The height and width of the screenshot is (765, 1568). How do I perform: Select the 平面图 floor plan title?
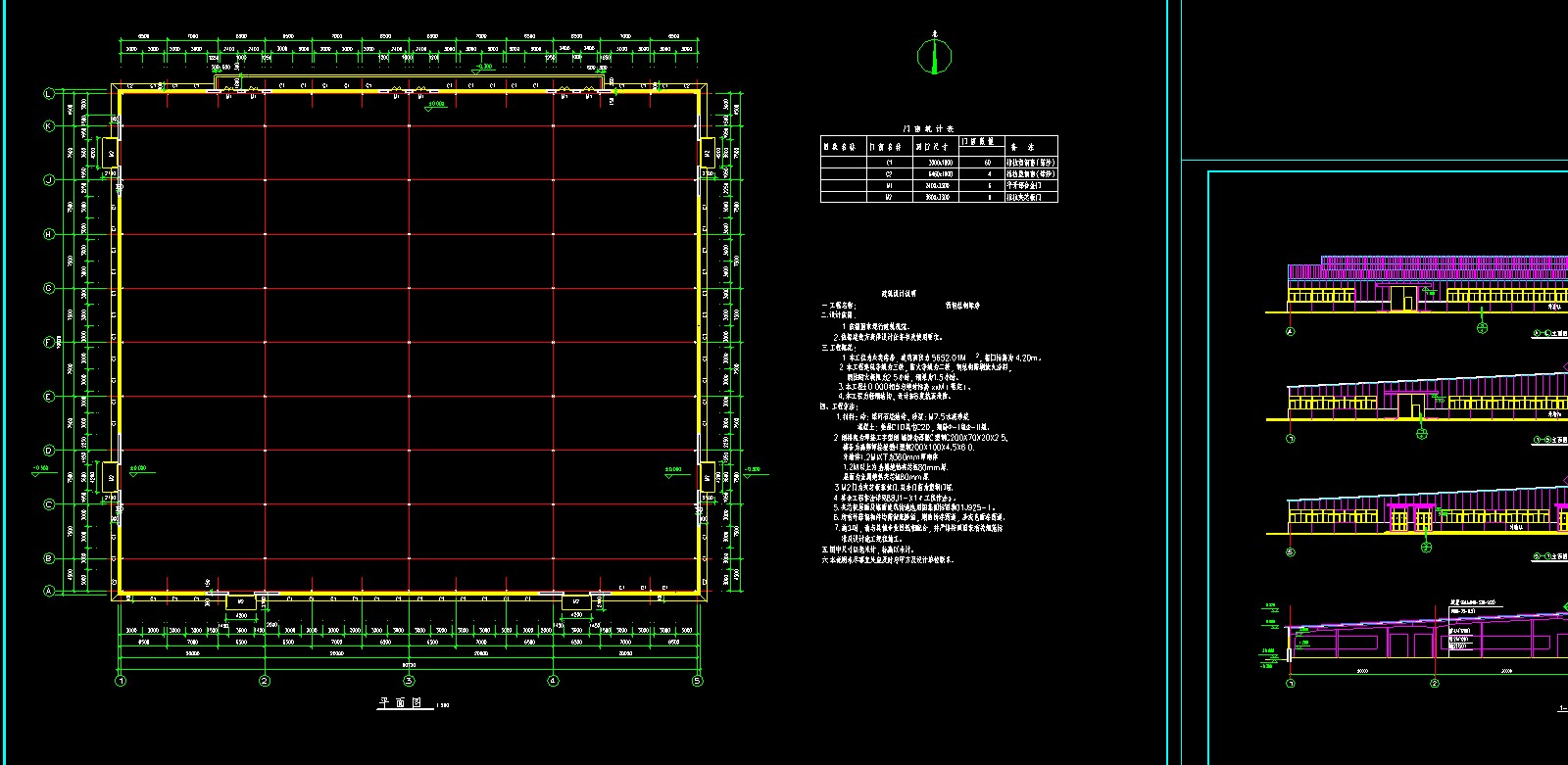(x=399, y=702)
